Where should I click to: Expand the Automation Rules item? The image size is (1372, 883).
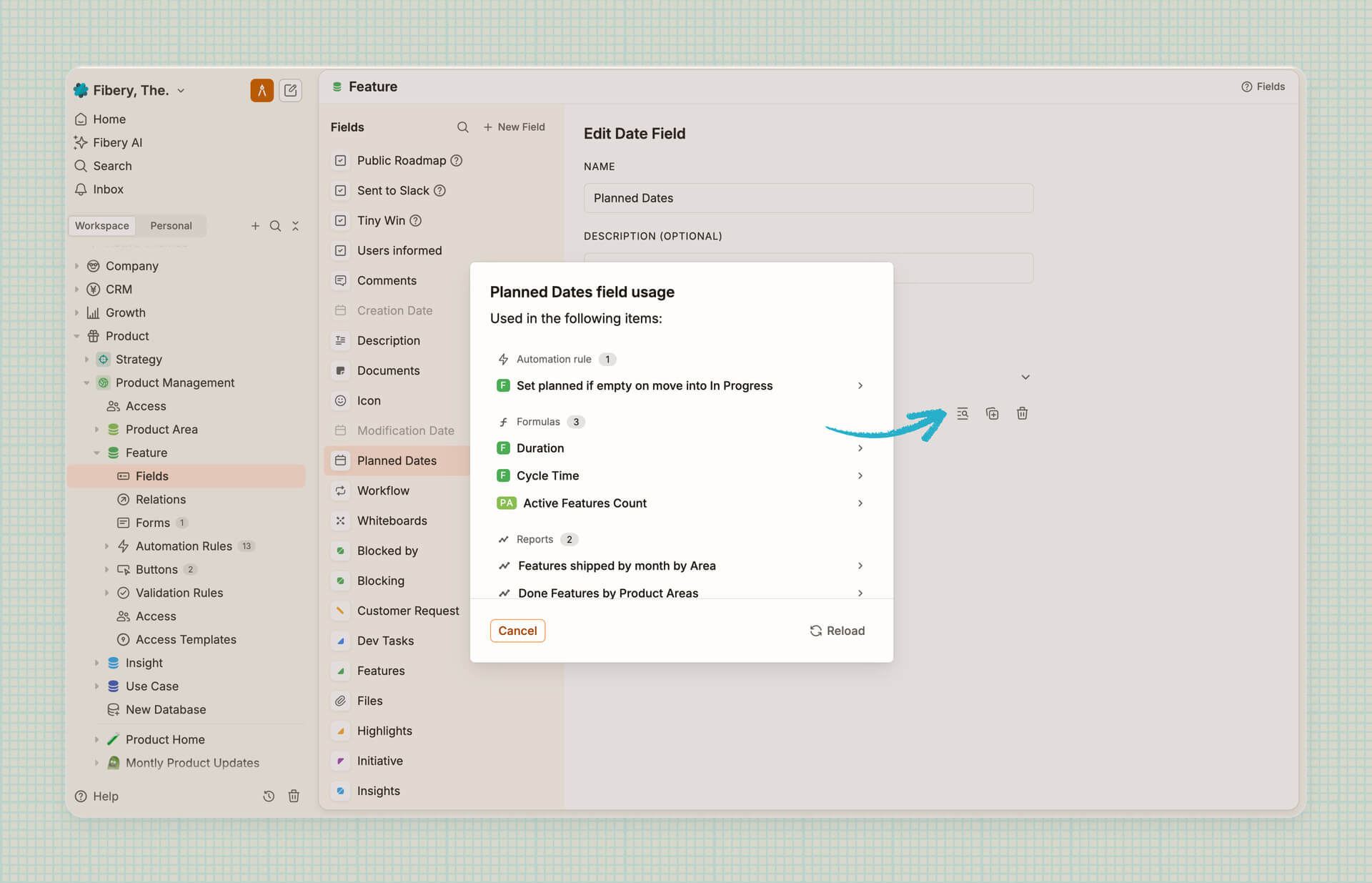point(106,546)
